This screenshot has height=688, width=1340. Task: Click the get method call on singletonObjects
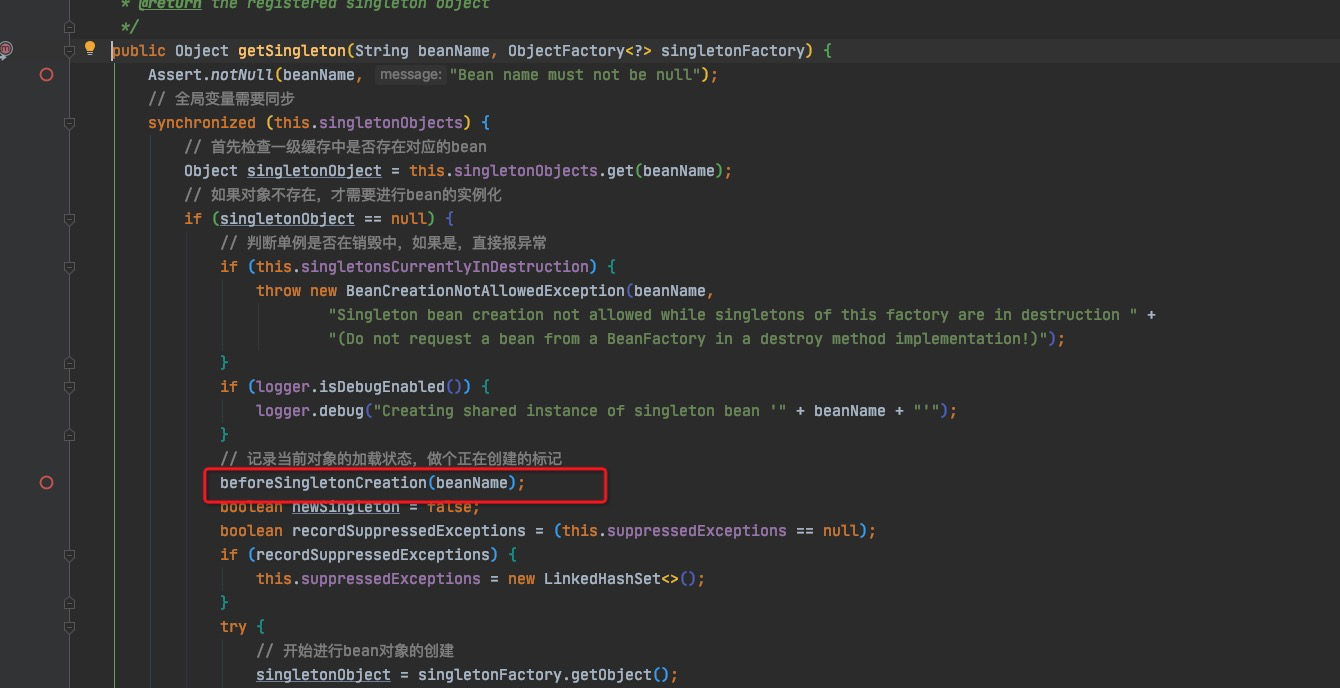pyautogui.click(x=620, y=171)
